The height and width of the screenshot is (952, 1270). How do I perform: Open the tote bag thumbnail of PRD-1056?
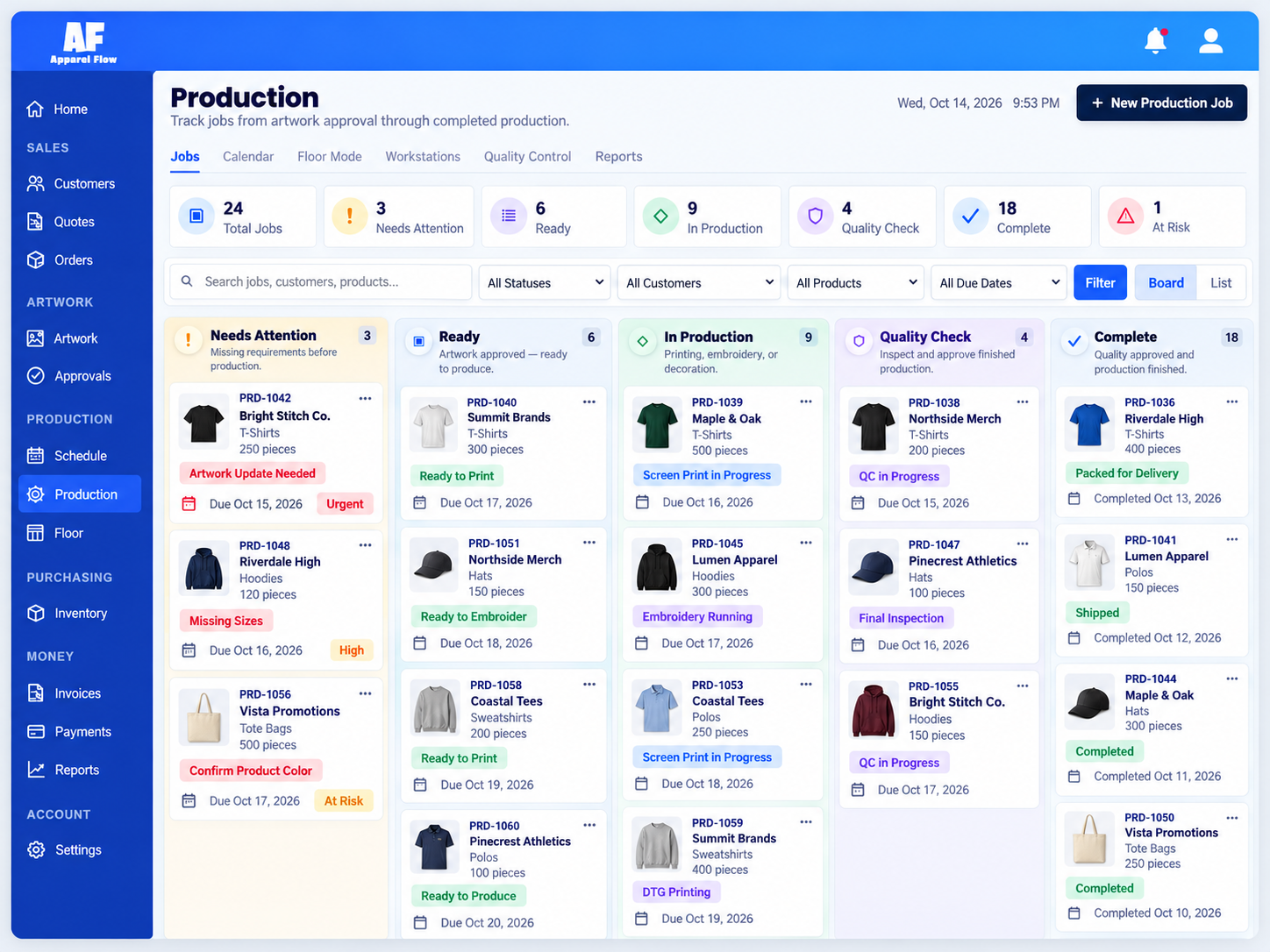click(x=203, y=717)
